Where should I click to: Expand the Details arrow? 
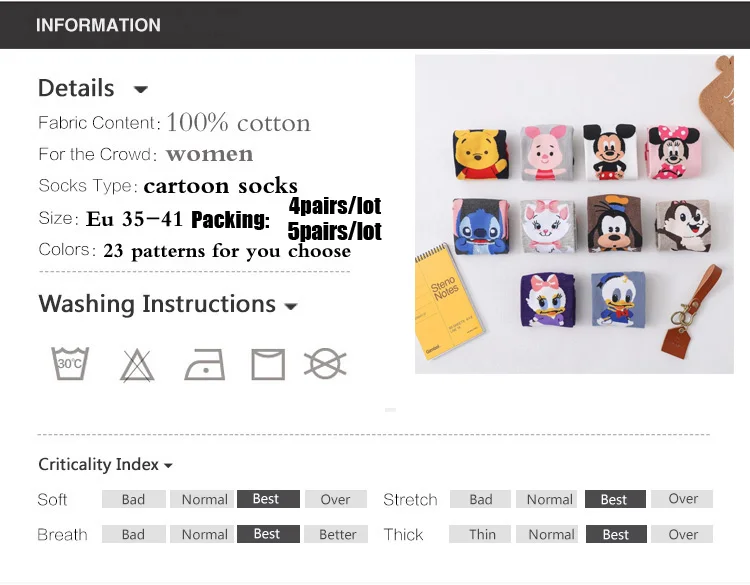click(x=141, y=89)
